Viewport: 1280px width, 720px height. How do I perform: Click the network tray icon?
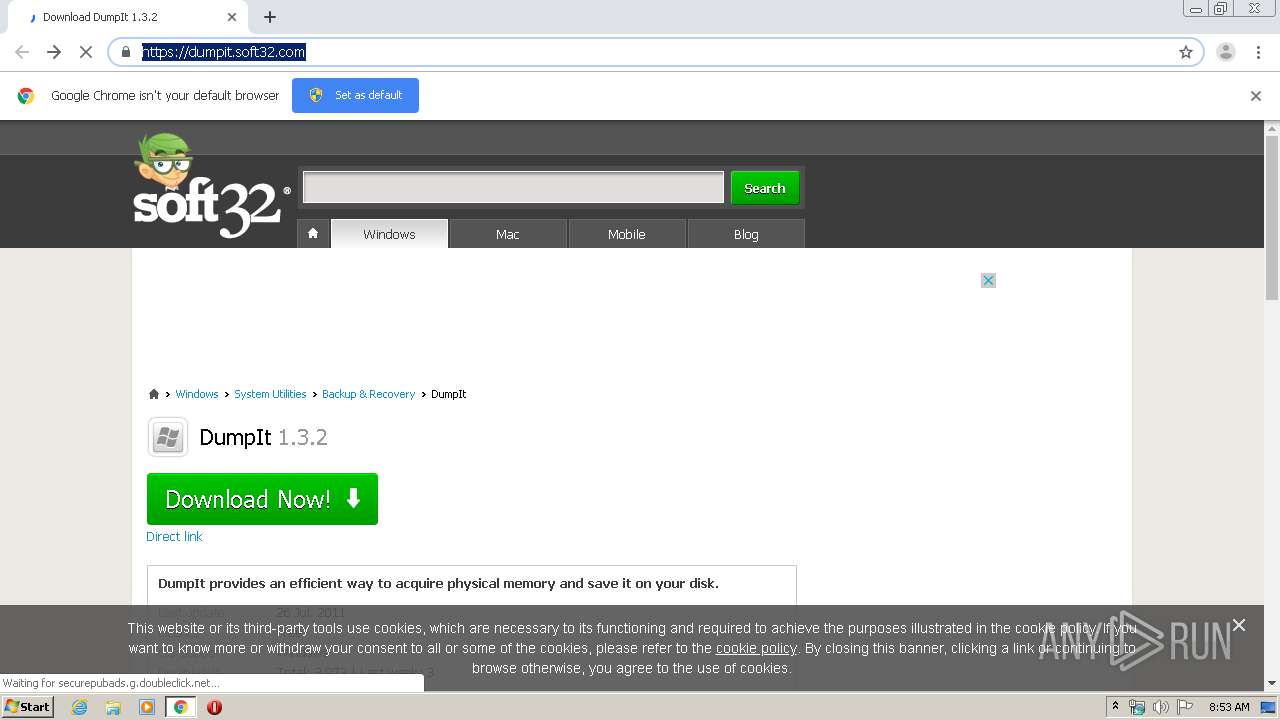1137,707
